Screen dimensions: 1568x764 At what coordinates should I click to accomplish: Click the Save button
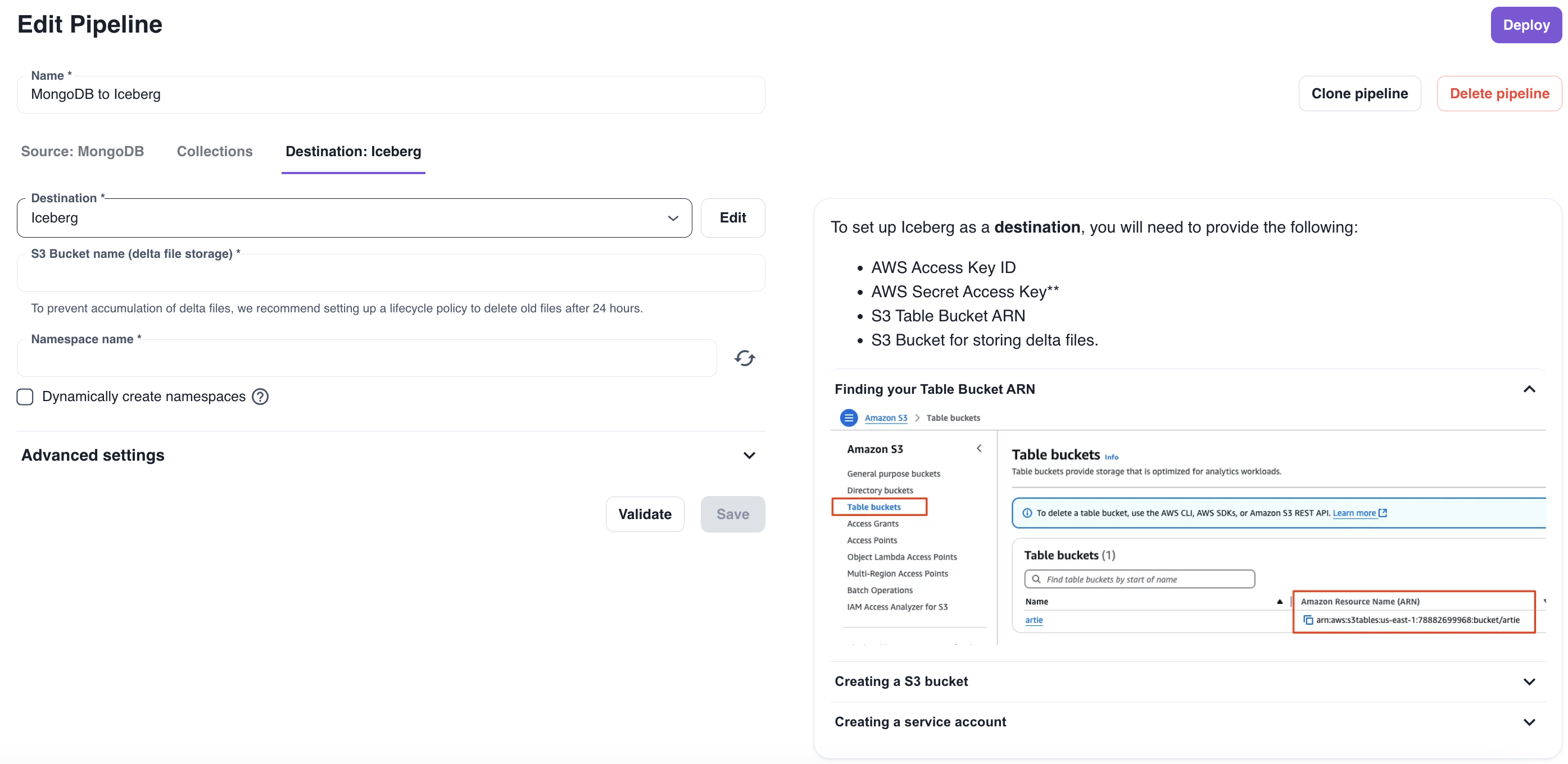coord(733,514)
